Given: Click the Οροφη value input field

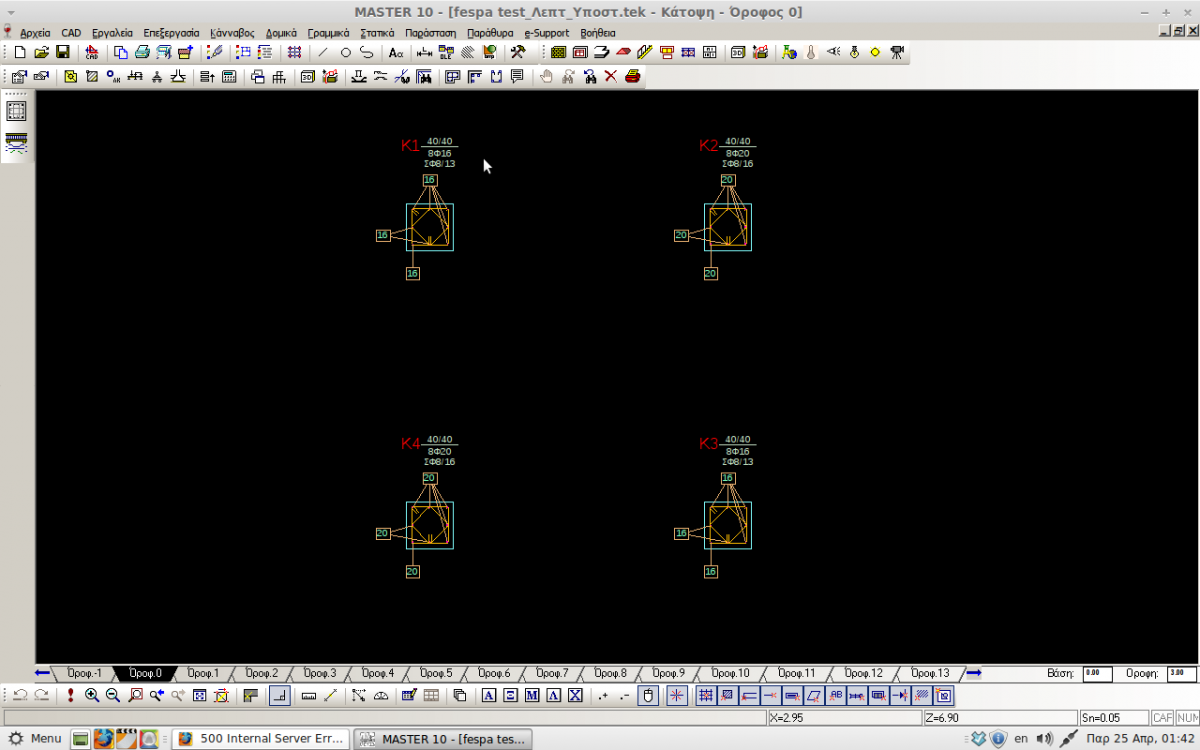Looking at the screenshot, I should point(1181,673).
